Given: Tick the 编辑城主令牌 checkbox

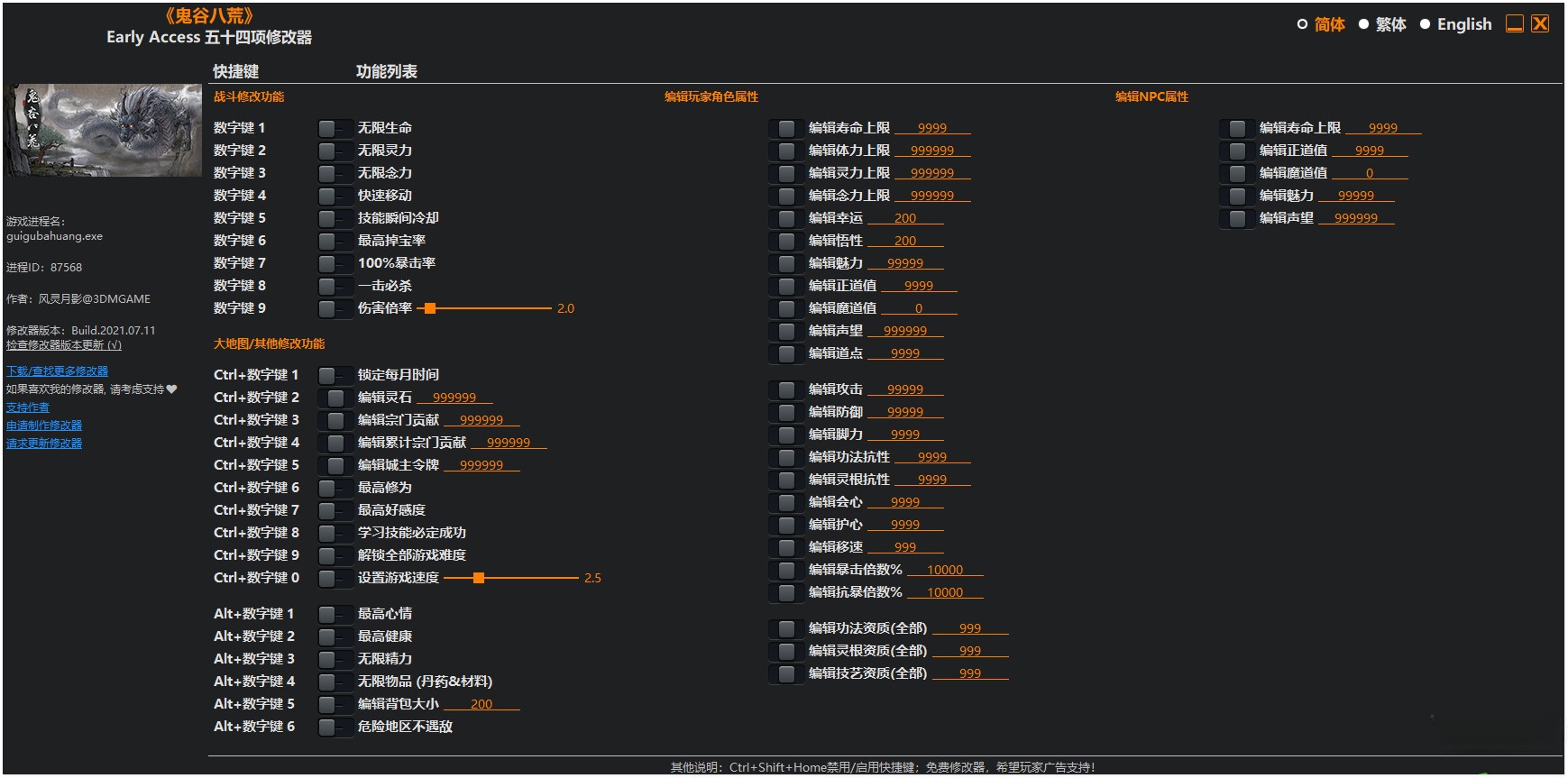Looking at the screenshot, I should (335, 466).
